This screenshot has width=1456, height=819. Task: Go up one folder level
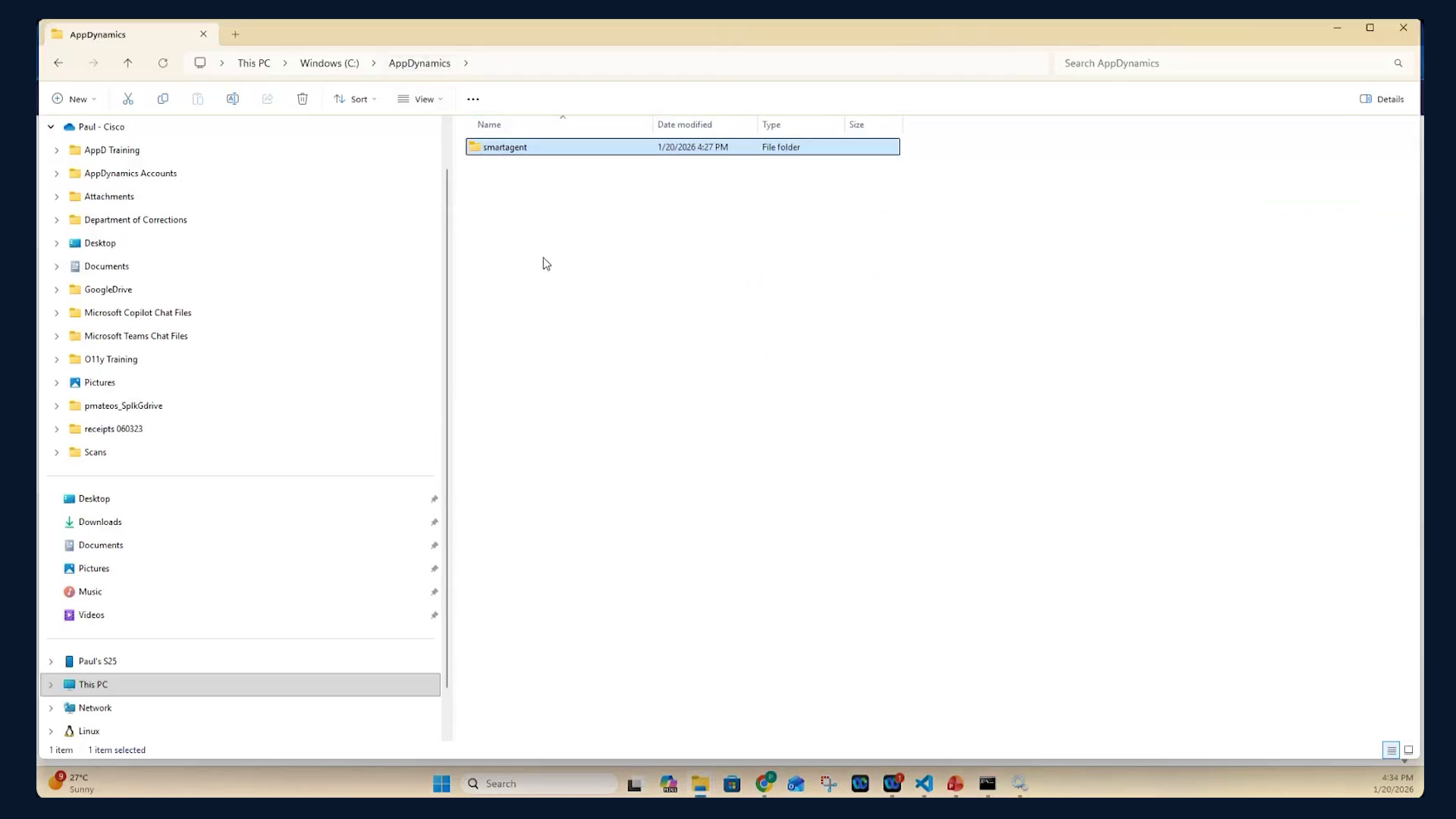127,63
